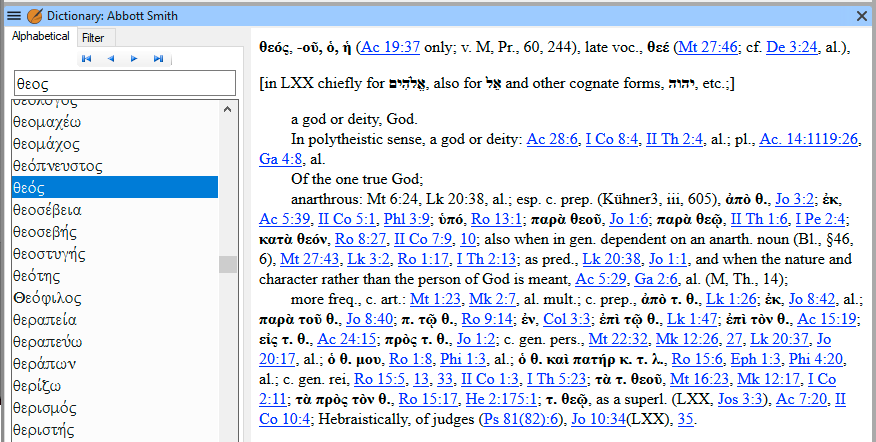Viewport: 876px width, 442px height.
Task: Open the Ac 5:39 reference link
Action: coord(284,219)
